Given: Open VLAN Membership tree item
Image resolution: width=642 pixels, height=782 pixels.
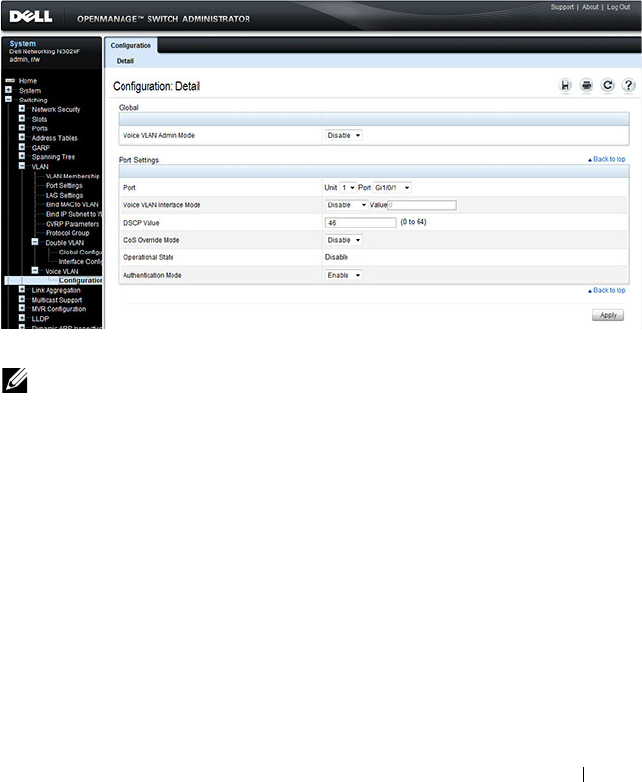Looking at the screenshot, I should [x=72, y=177].
